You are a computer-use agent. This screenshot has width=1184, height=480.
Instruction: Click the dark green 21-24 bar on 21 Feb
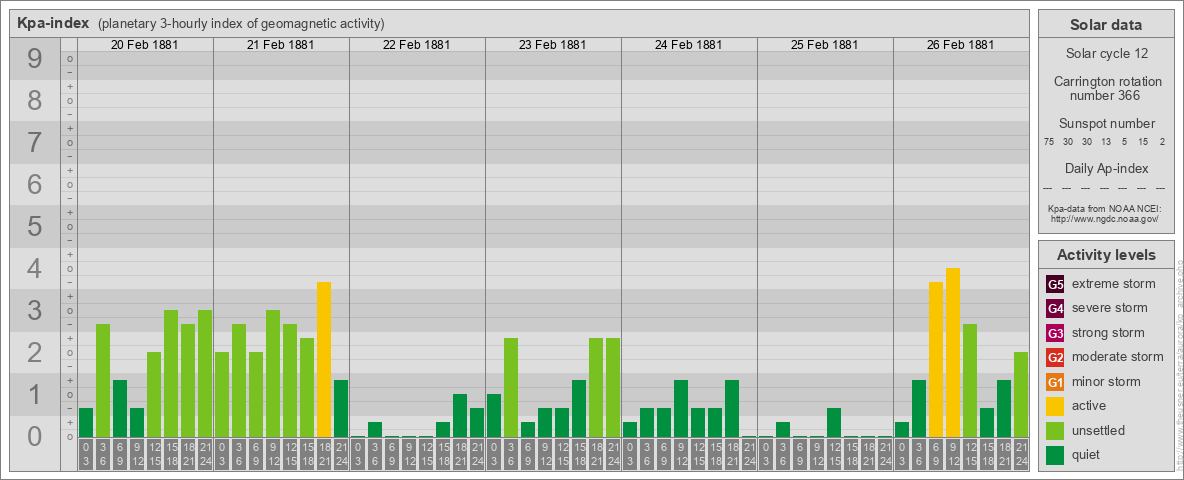coord(341,408)
